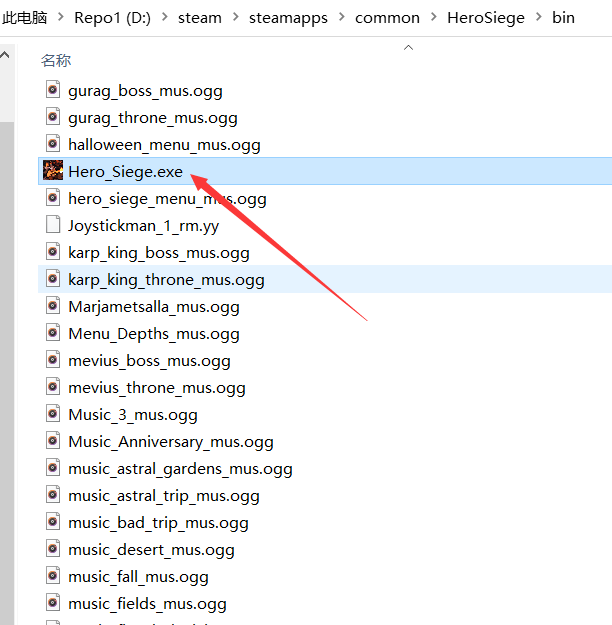Go to the steamapps folder breadcrumb
This screenshot has width=612, height=625.
pos(288,18)
